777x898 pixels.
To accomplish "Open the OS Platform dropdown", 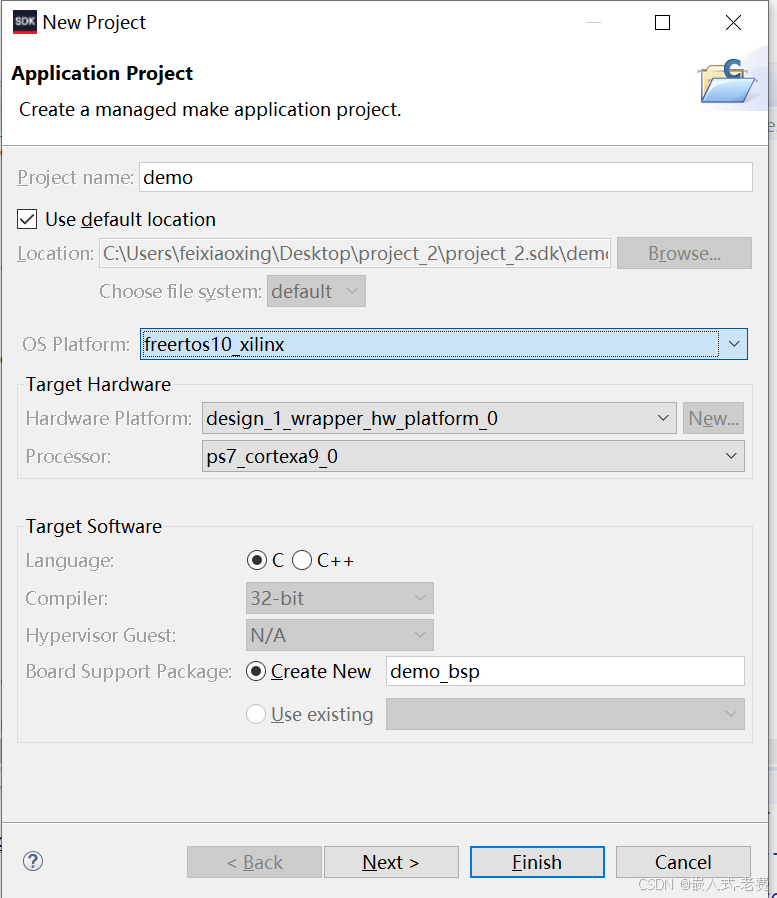I will [443, 344].
